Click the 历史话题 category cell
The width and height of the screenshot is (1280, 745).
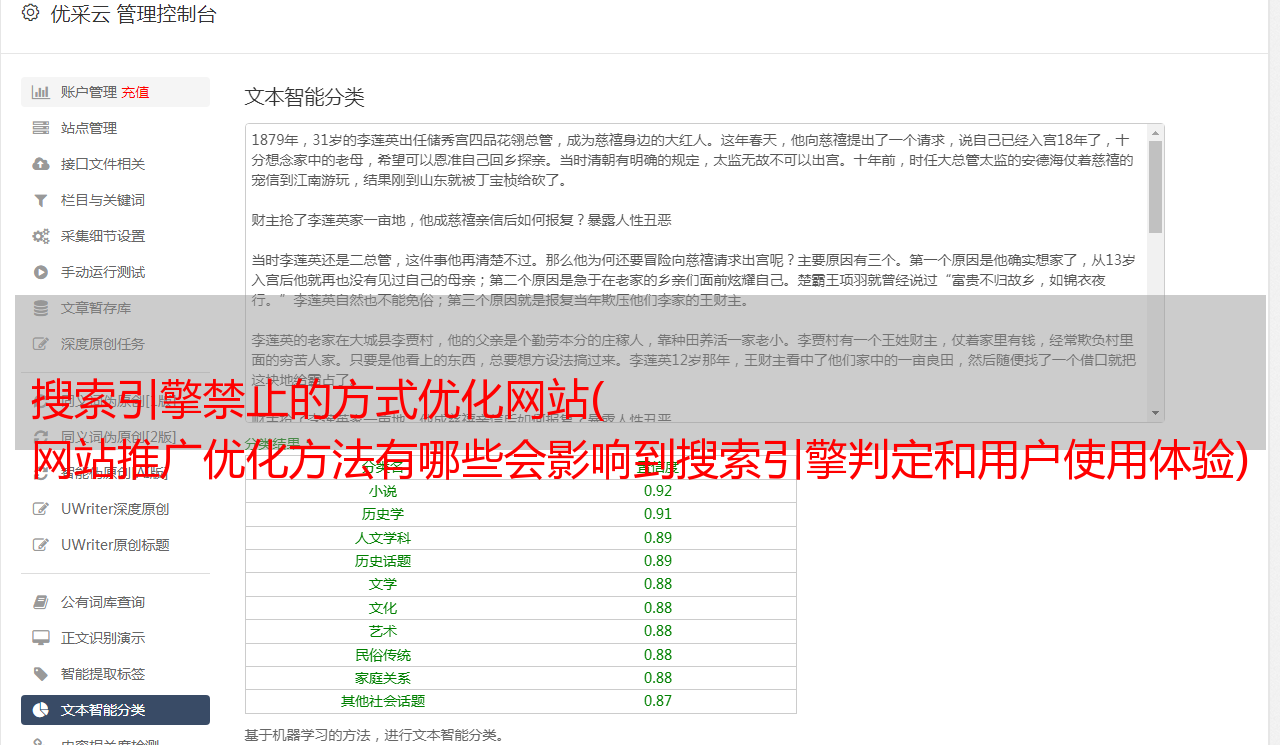(382, 561)
